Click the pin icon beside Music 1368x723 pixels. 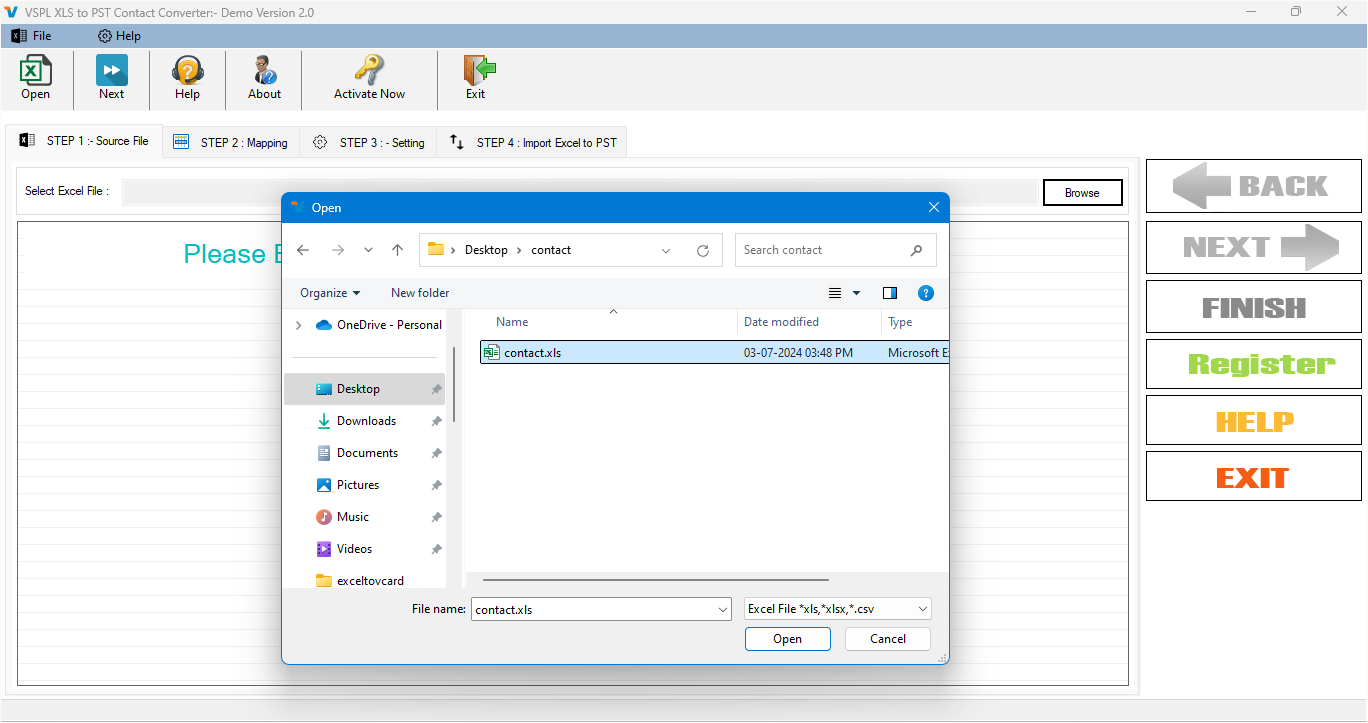(x=436, y=517)
